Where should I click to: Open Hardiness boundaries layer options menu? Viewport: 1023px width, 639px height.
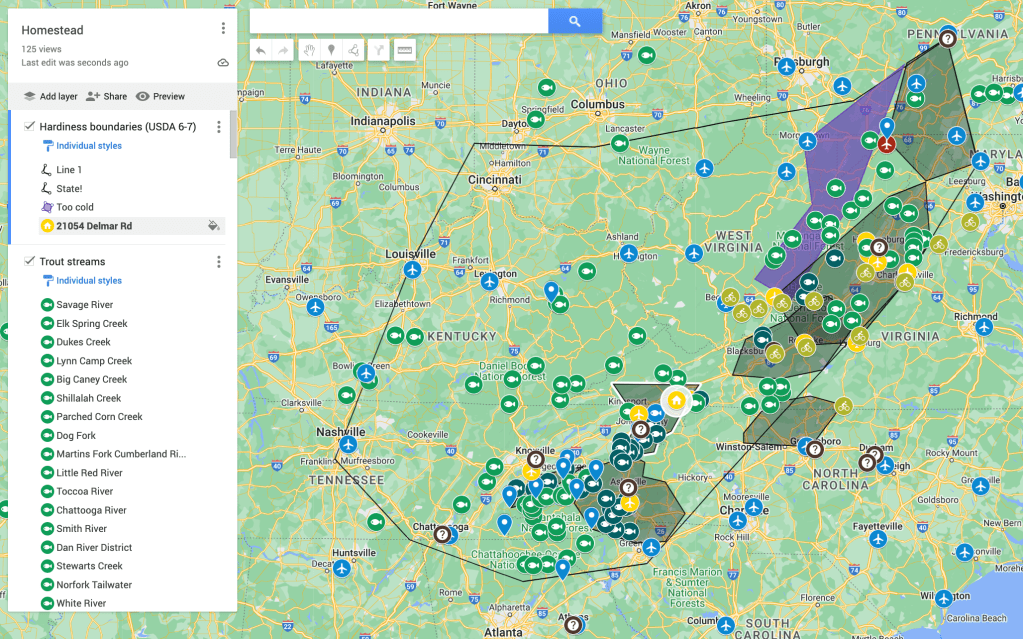pyautogui.click(x=219, y=127)
